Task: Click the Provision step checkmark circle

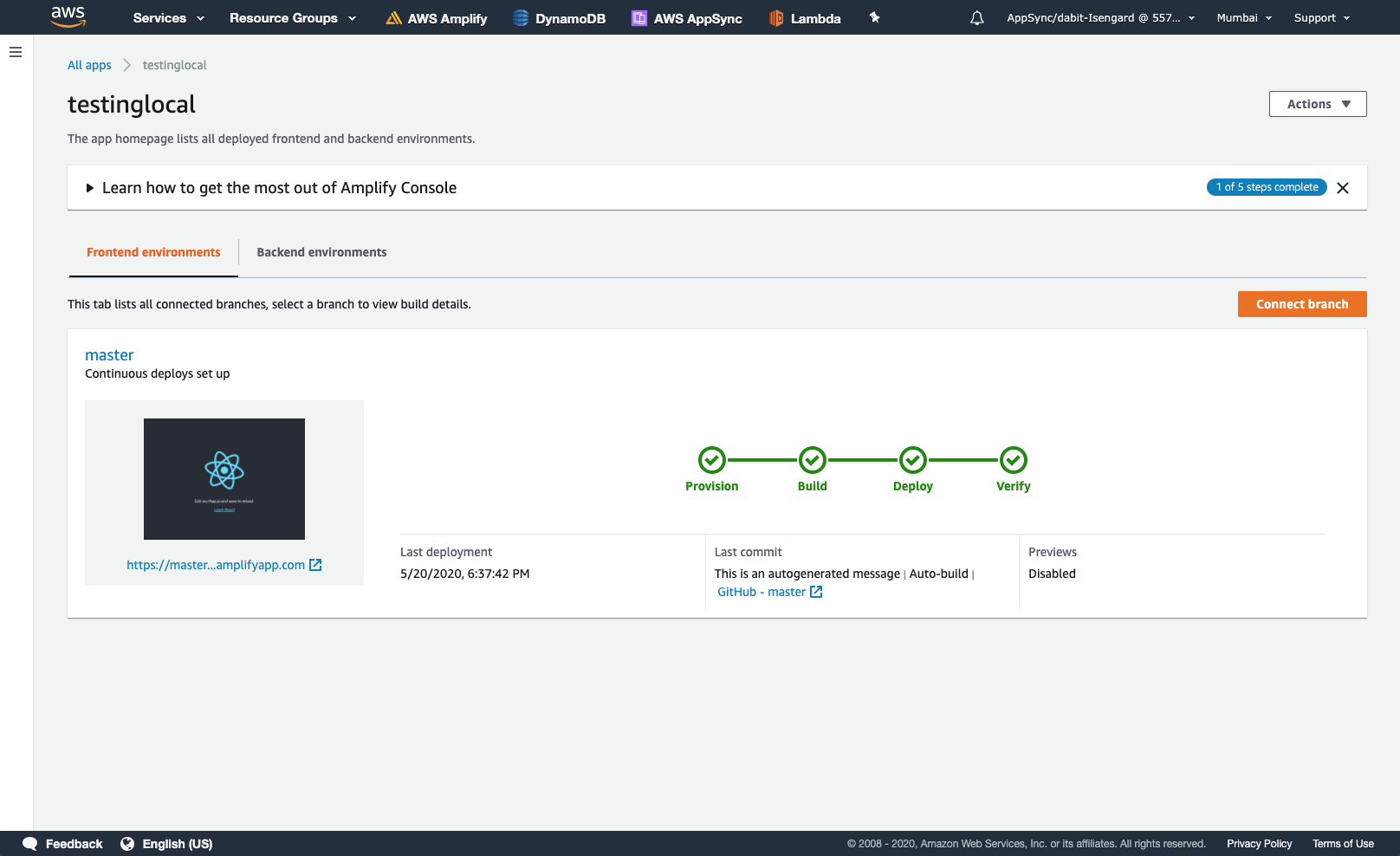Action: coord(711,460)
